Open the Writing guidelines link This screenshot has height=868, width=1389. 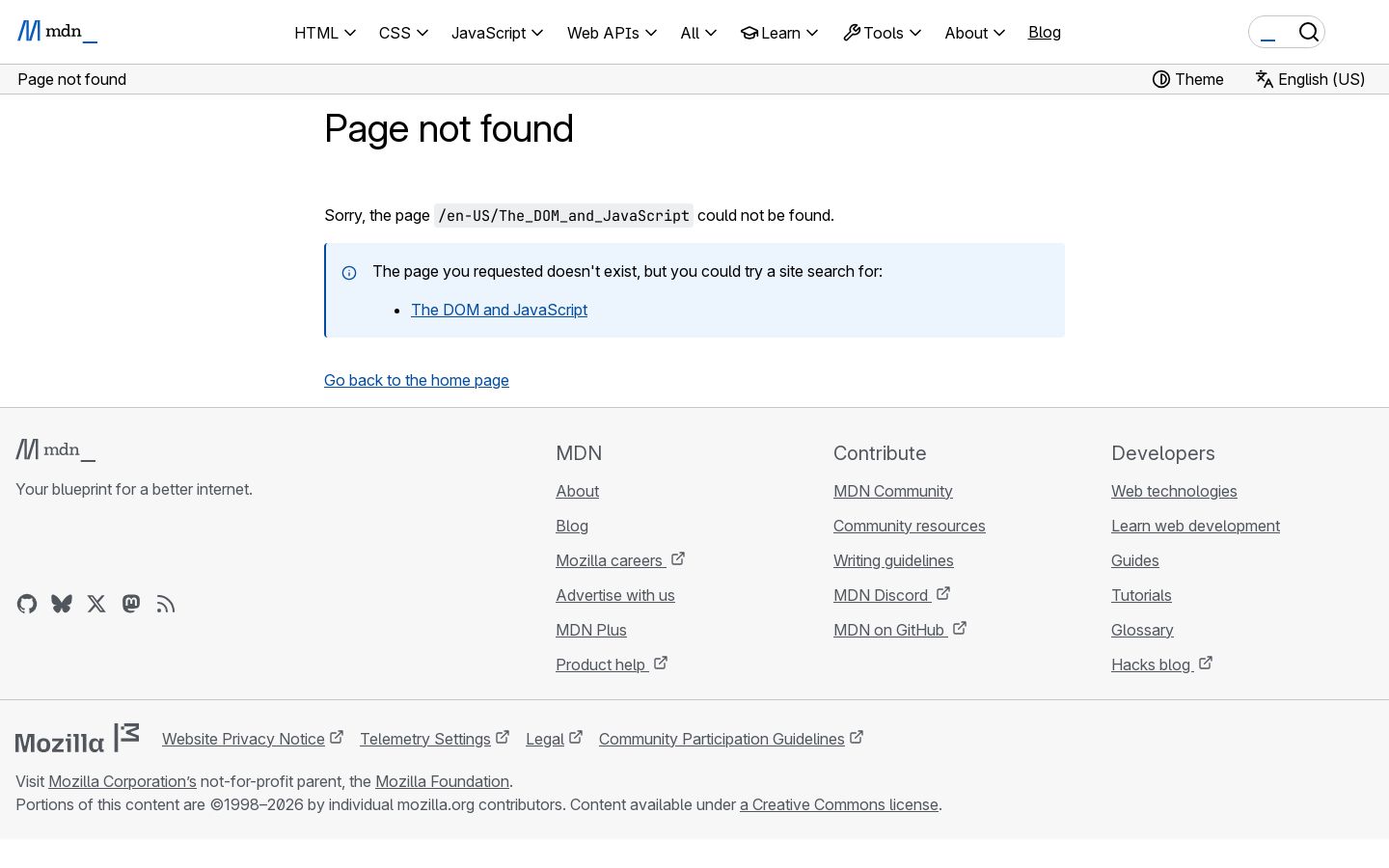[893, 560]
